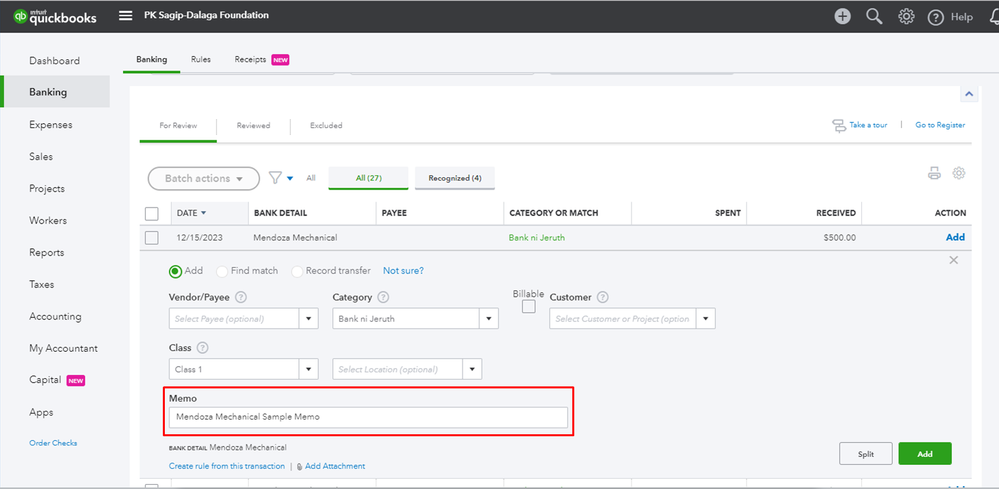This screenshot has height=489, width=999.
Task: Switch to the Receipts tab
Action: [262, 59]
